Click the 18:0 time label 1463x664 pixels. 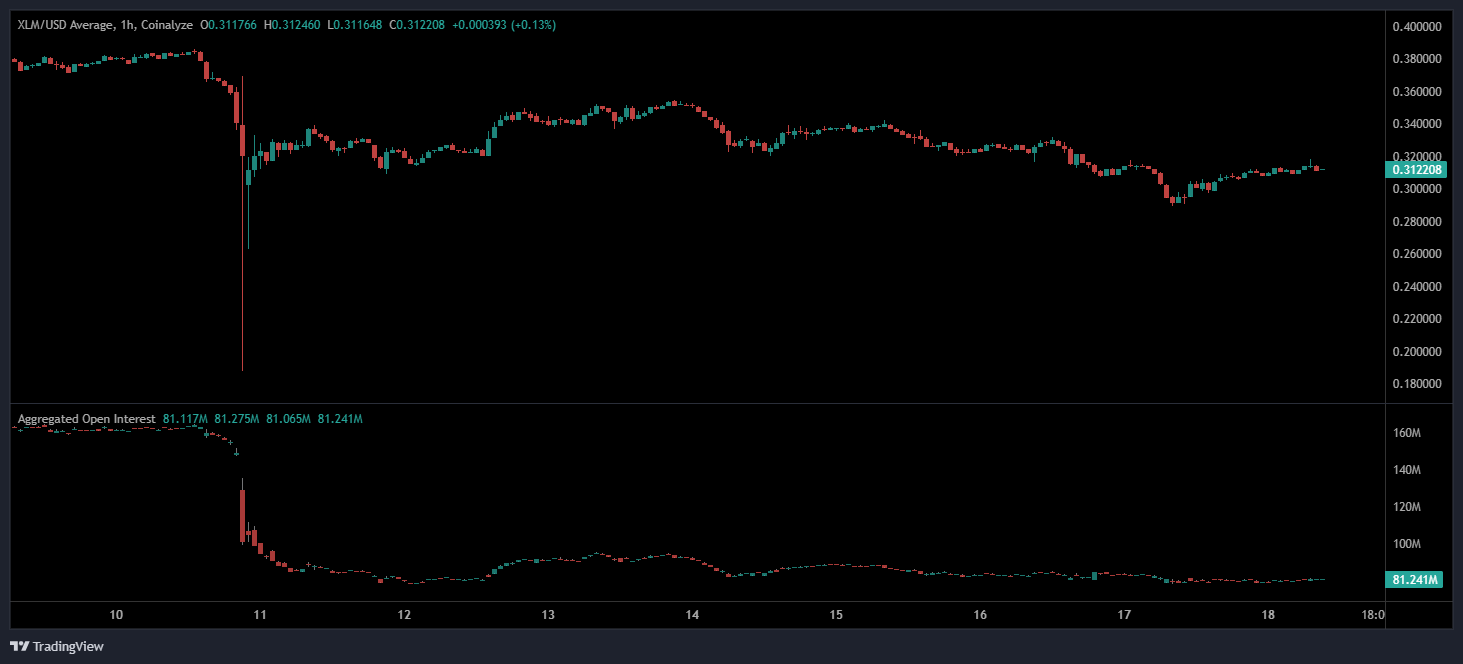(1372, 614)
